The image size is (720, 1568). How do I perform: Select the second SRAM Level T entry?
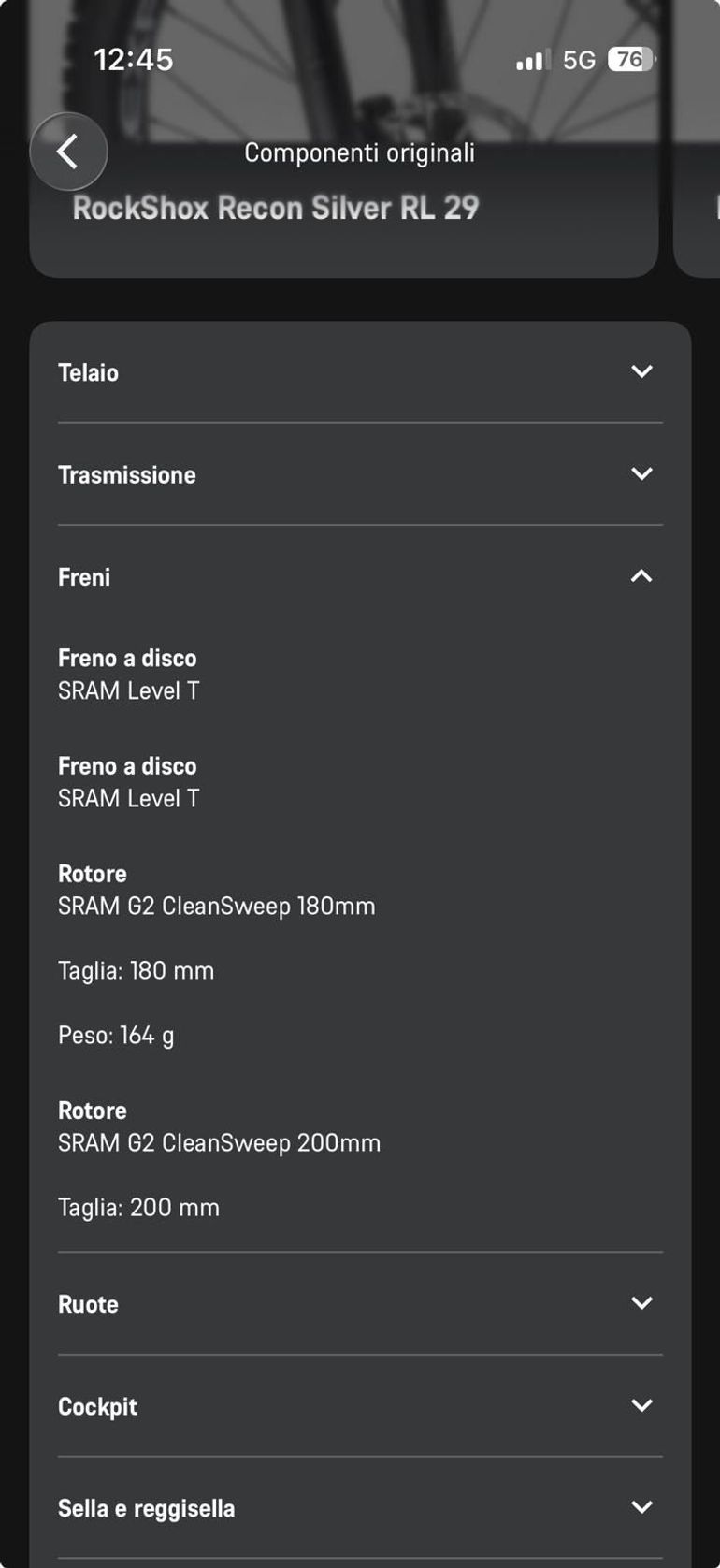click(x=129, y=798)
